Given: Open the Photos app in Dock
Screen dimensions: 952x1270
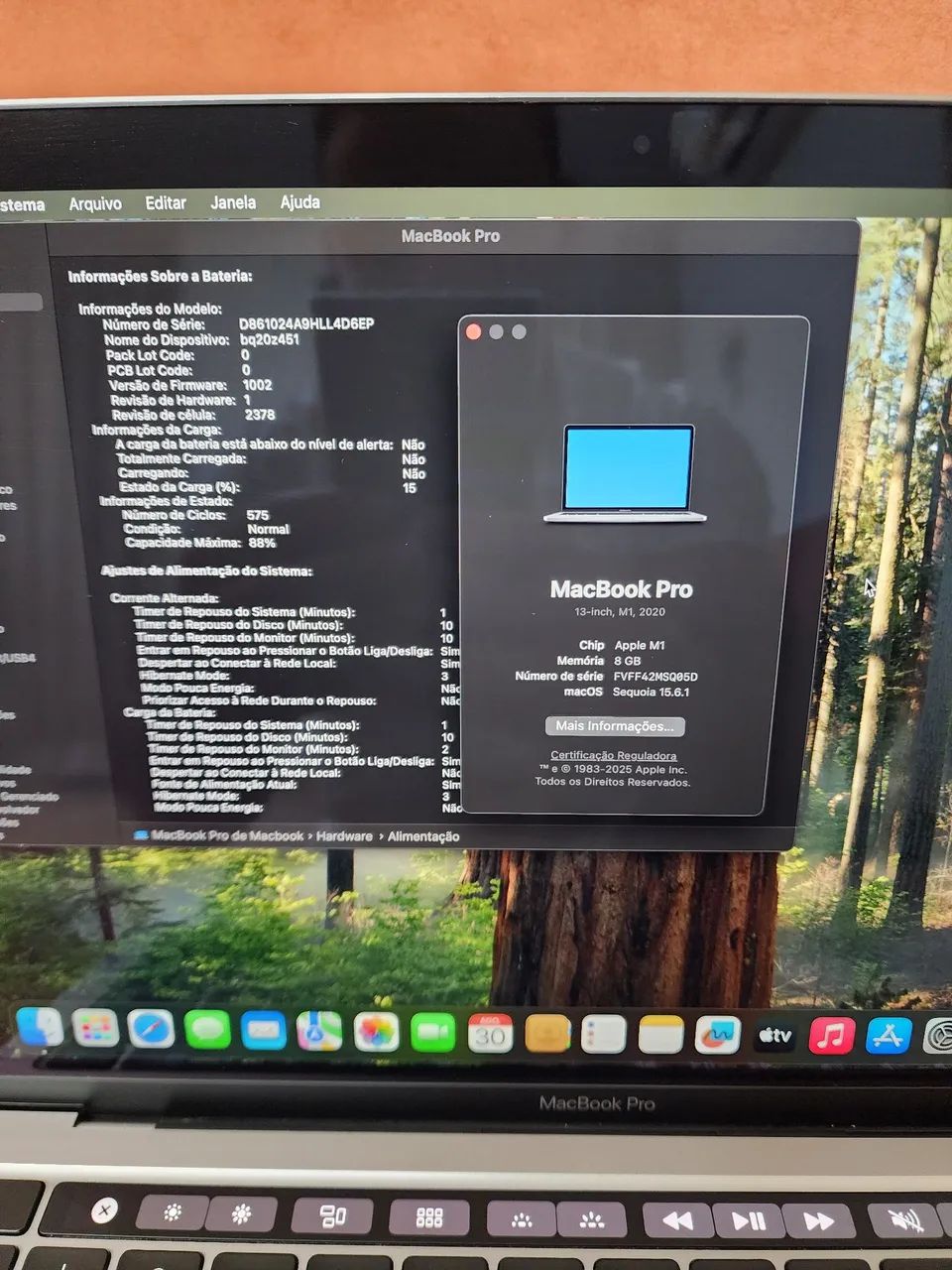Looking at the screenshot, I should click(x=376, y=1033).
